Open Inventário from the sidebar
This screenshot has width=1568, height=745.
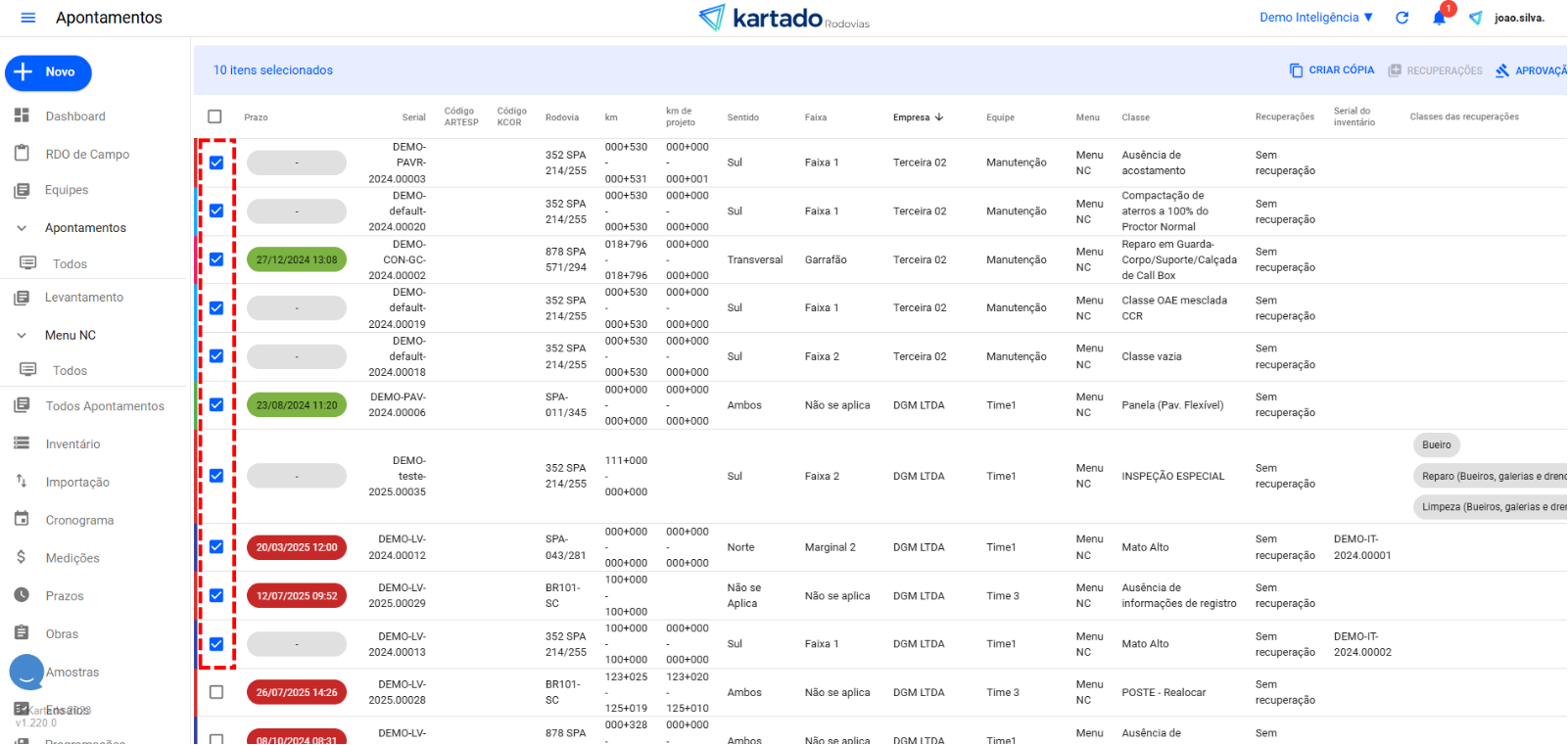click(x=72, y=444)
